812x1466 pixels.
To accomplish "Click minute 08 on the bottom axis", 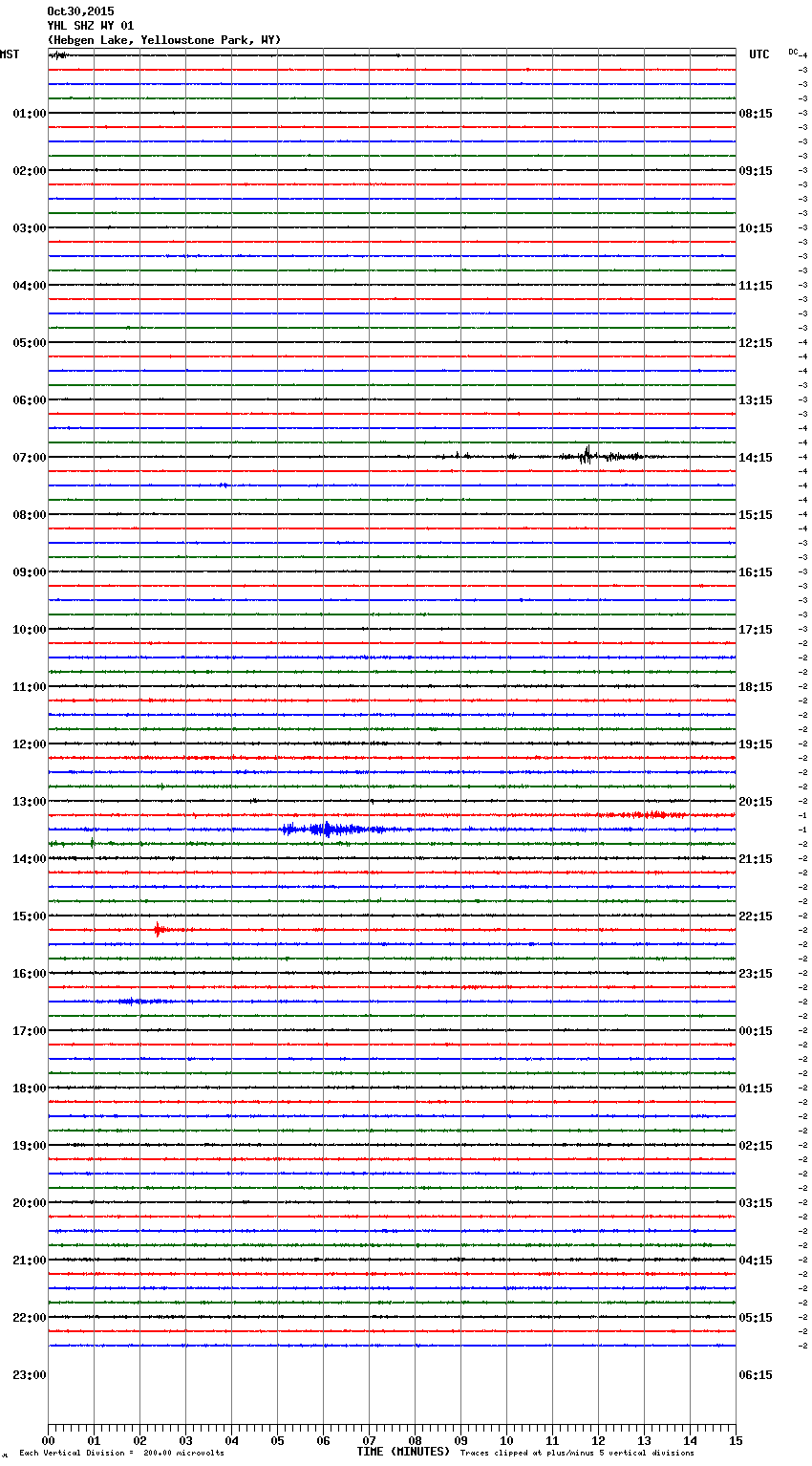I will pyautogui.click(x=415, y=1440).
